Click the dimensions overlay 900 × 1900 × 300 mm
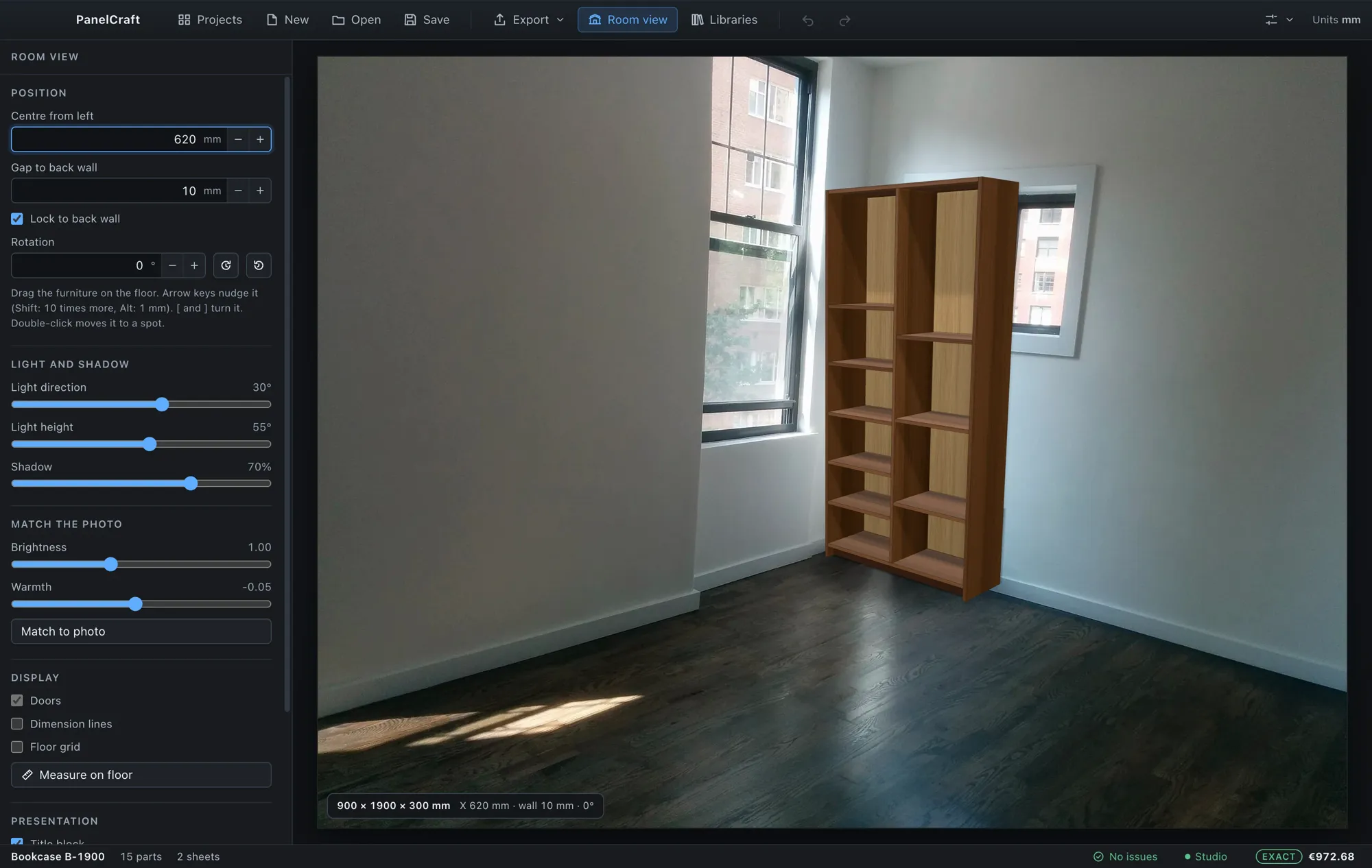Screen dimensions: 1372x868 (394, 806)
